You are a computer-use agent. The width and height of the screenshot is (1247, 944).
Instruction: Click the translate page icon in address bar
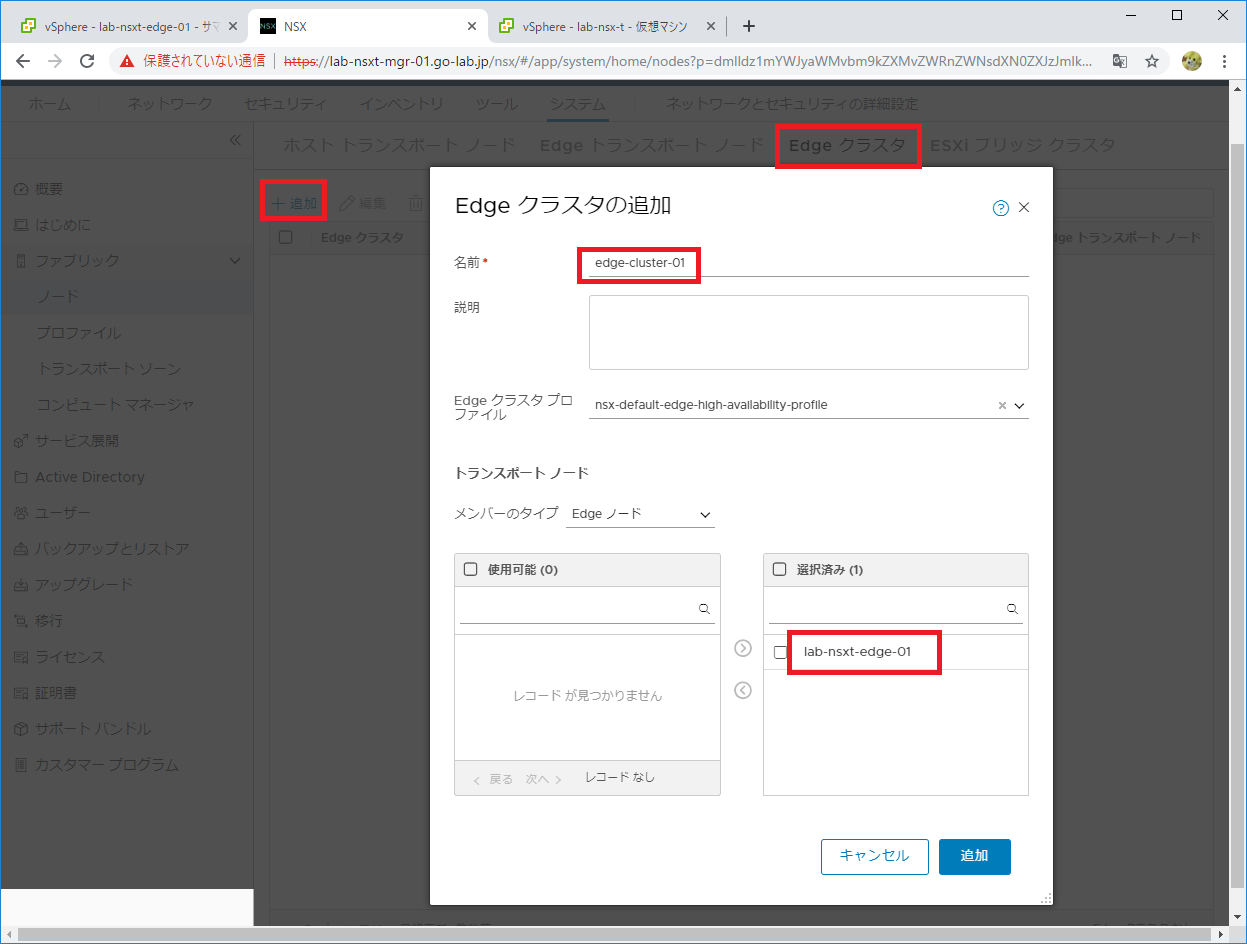click(x=1121, y=61)
